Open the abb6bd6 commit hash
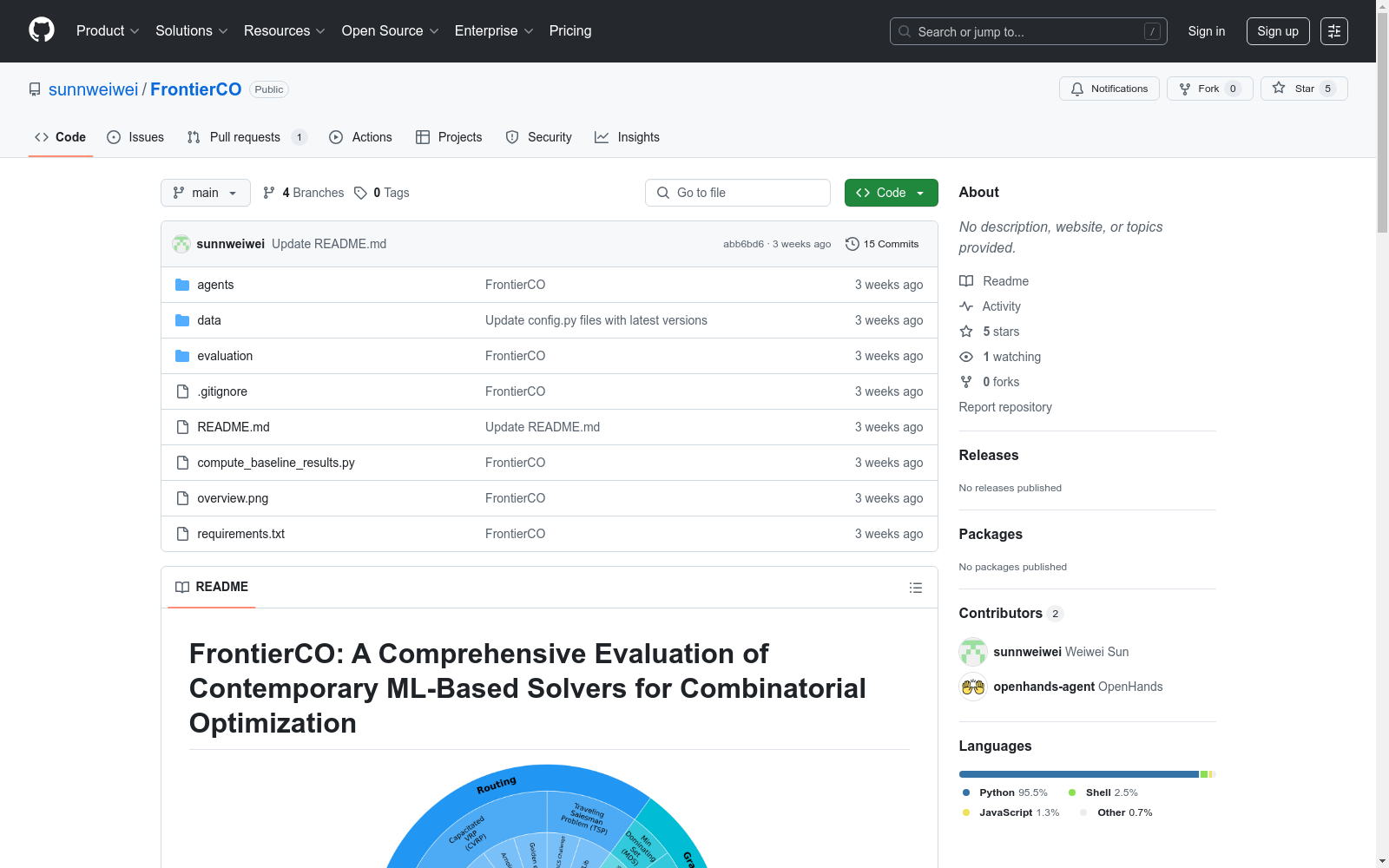The width and height of the screenshot is (1389, 868). pos(743,244)
